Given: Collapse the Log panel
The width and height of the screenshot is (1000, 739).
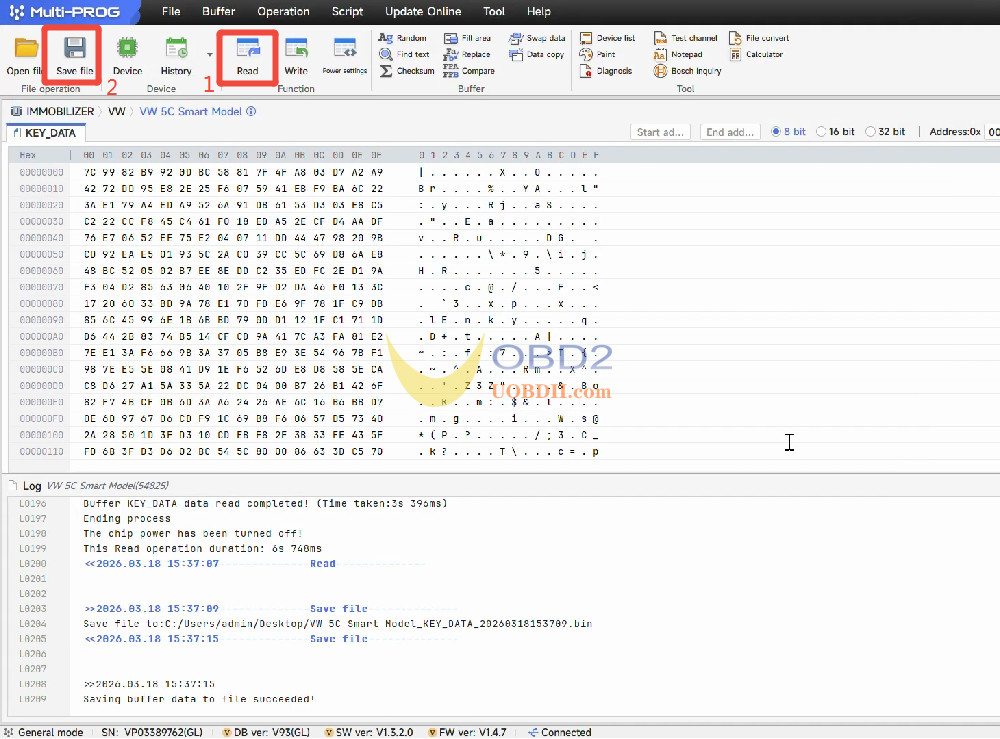Looking at the screenshot, I should point(13,485).
